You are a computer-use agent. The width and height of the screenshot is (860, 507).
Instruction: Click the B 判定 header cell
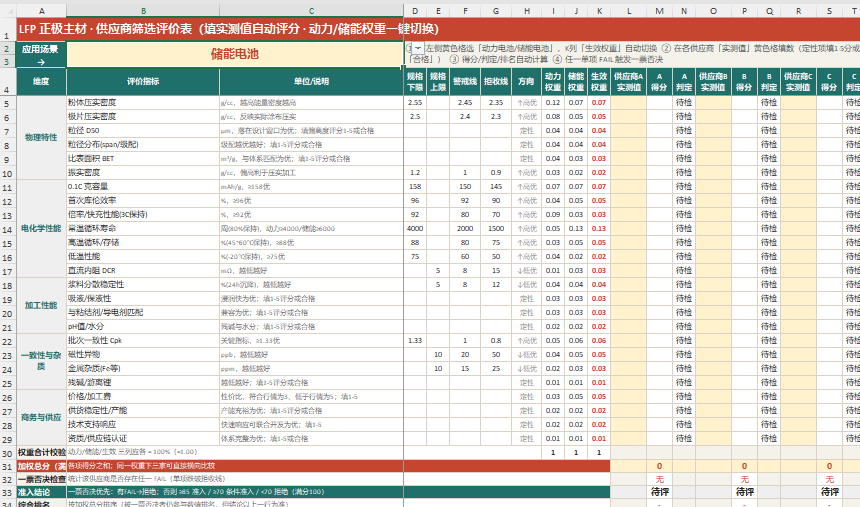(769, 82)
